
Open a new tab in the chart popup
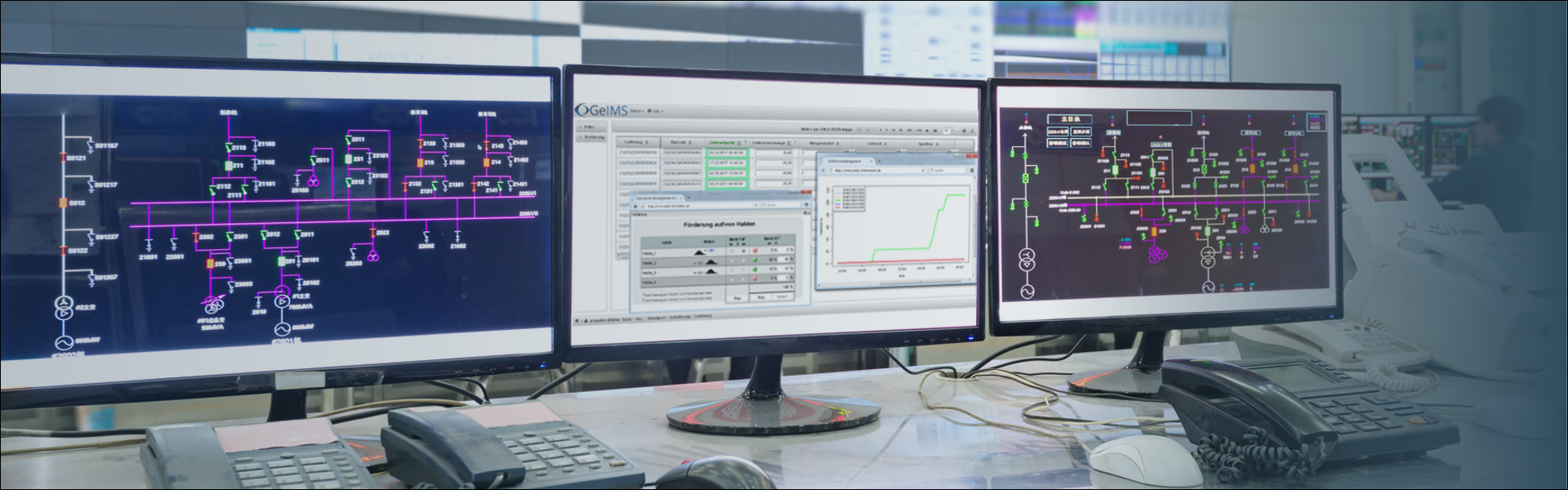[880, 161]
